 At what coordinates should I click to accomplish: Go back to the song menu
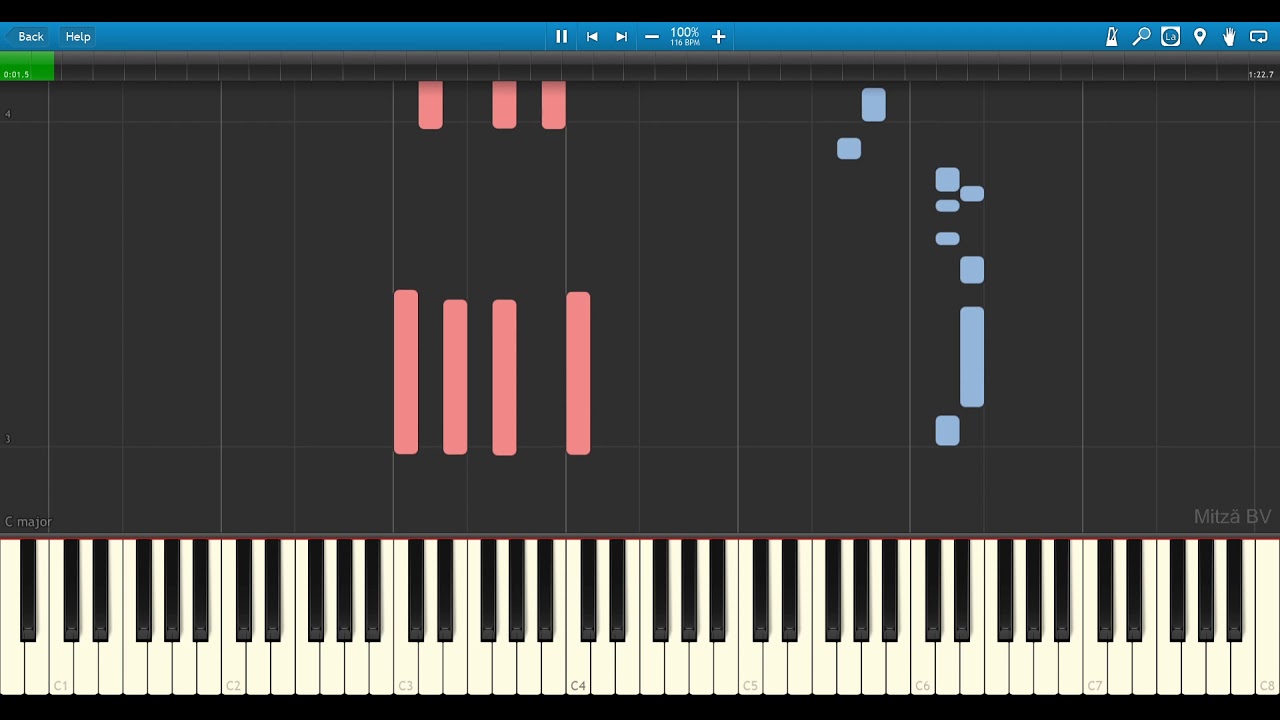click(26, 36)
